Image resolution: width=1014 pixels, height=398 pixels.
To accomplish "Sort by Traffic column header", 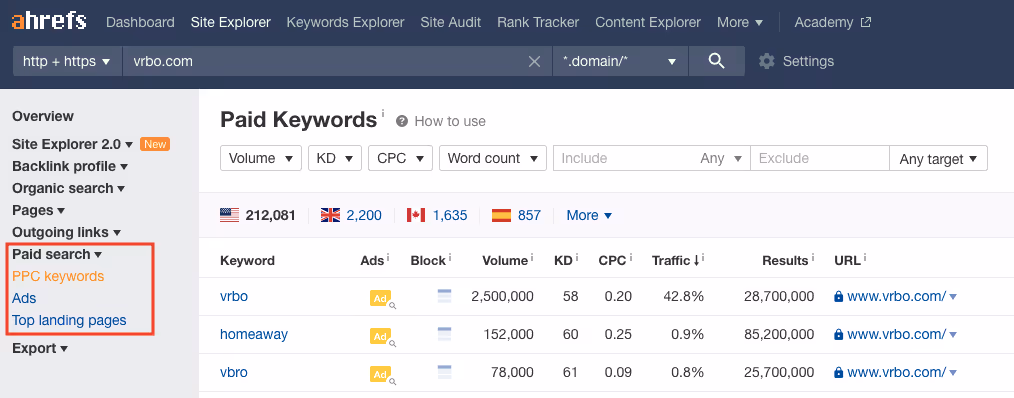I will [675, 261].
